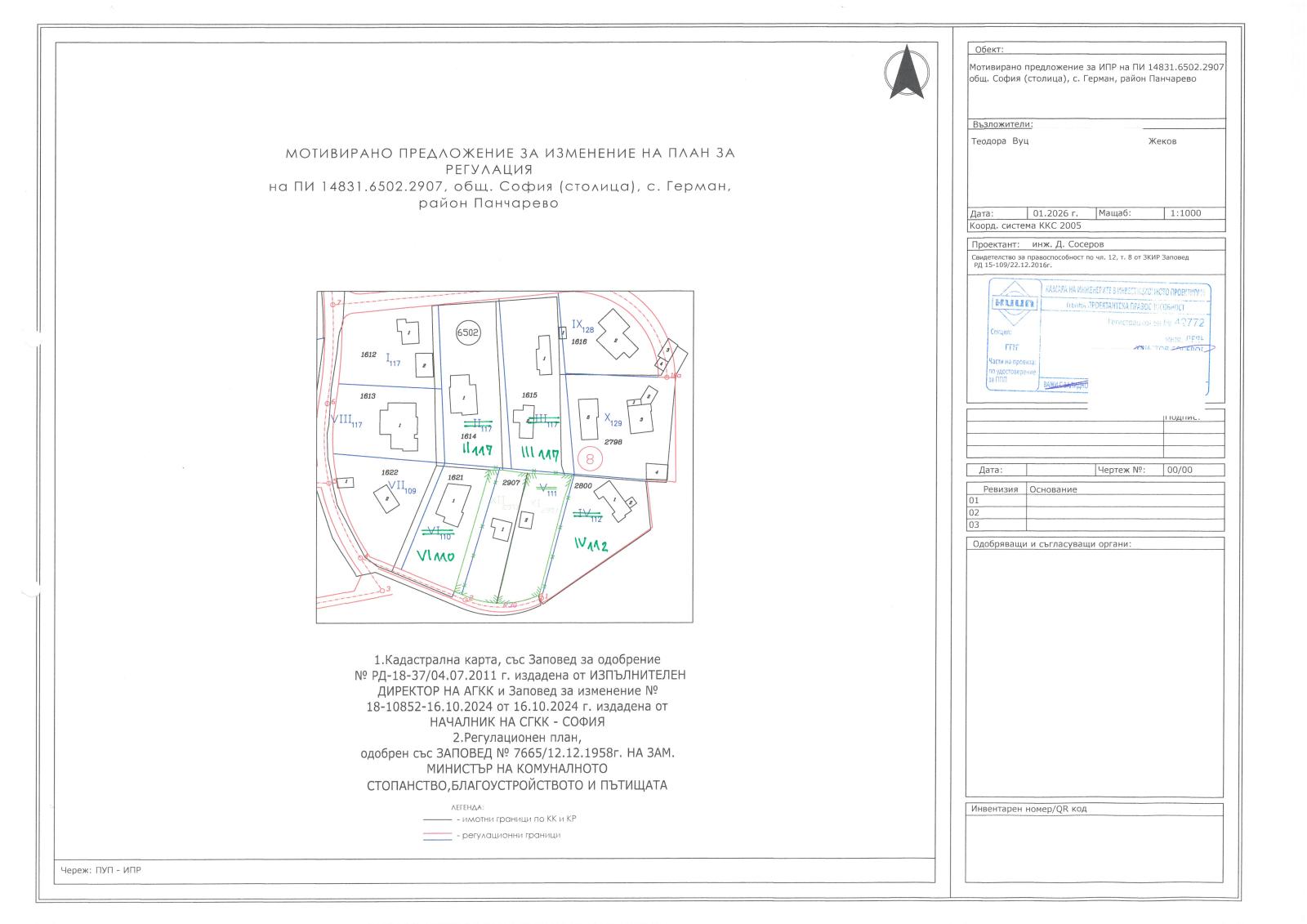The image size is (1307, 924).
Task: Select parcel label 1612 on the map
Action: (368, 355)
